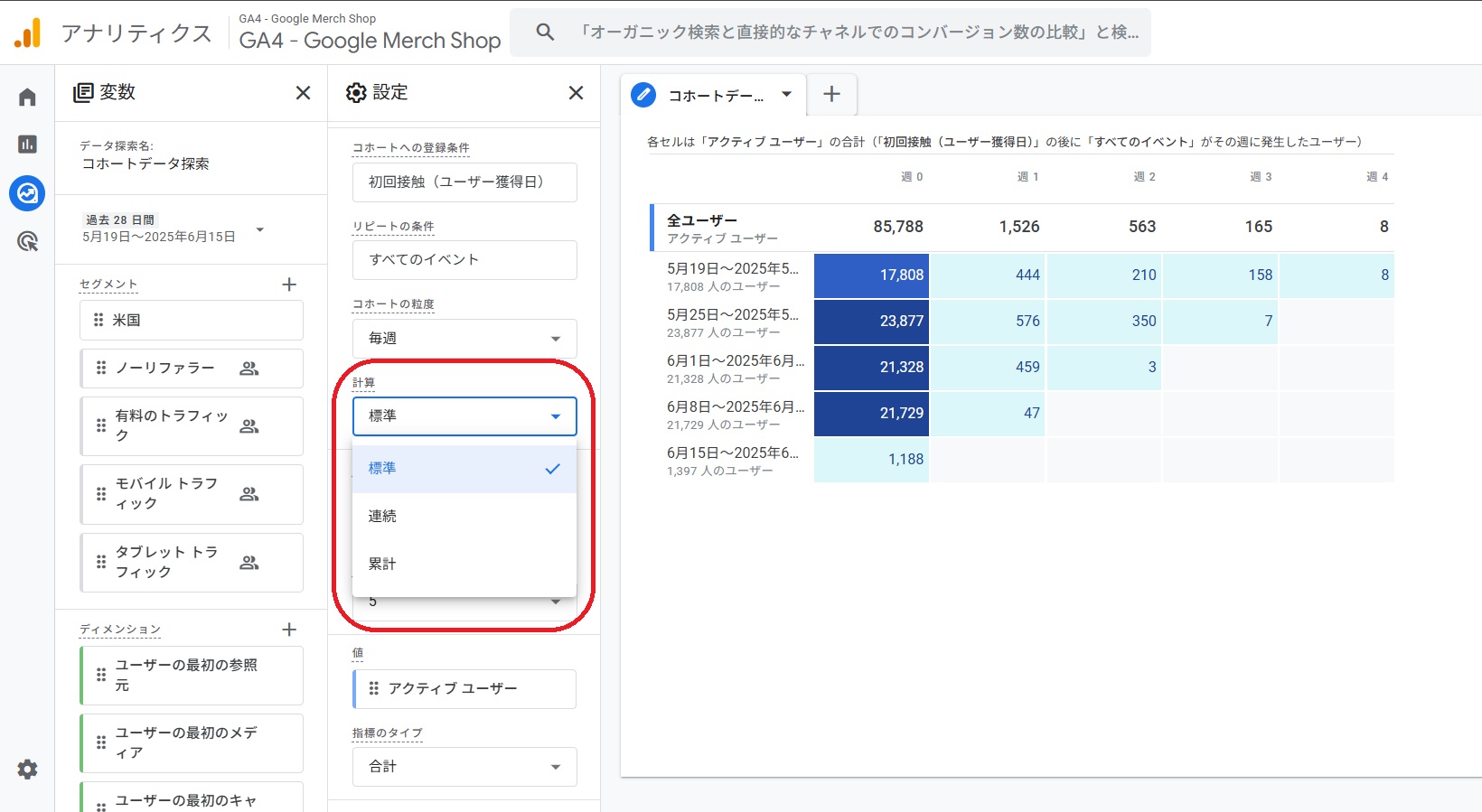Image resolution: width=1482 pixels, height=812 pixels.
Task: Close the 変数 panel
Action: coord(303,93)
